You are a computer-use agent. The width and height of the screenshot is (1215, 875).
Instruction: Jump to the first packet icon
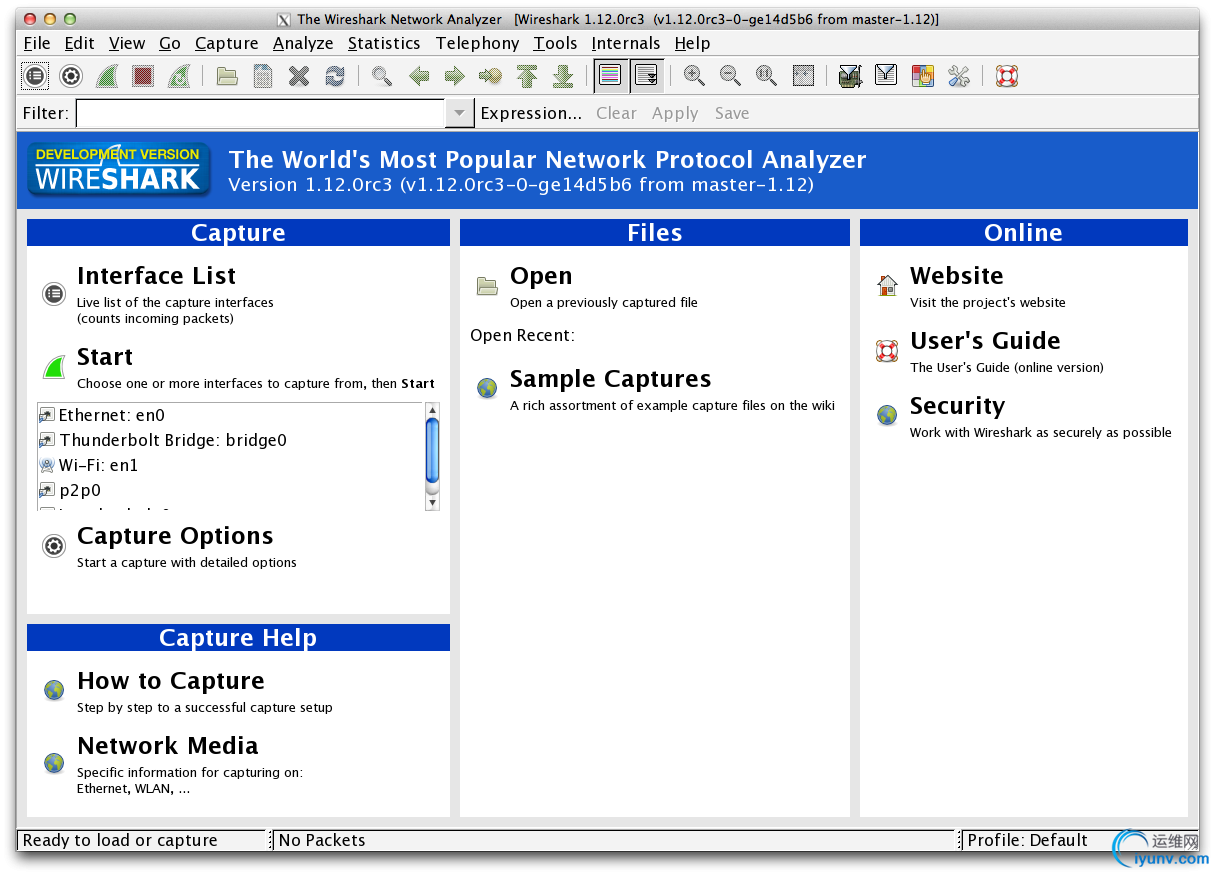pos(527,76)
